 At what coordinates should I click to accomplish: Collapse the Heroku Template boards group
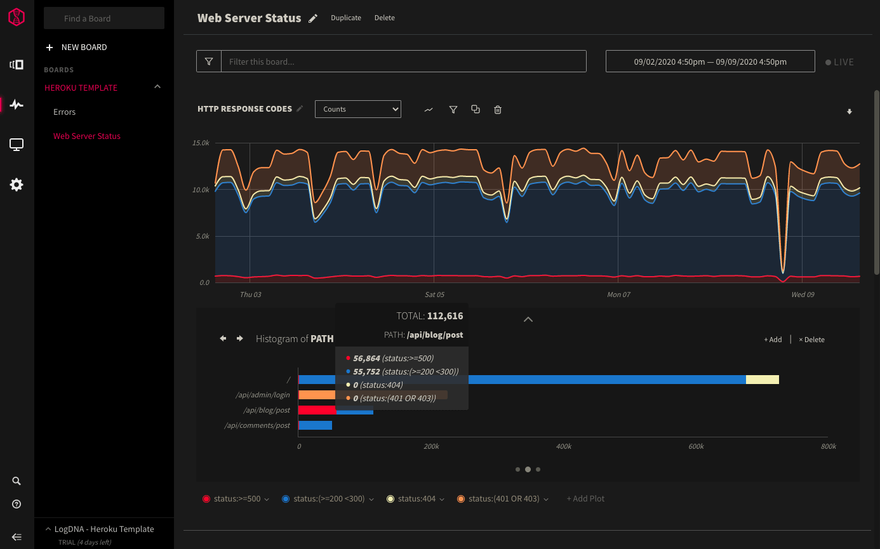[158, 87]
